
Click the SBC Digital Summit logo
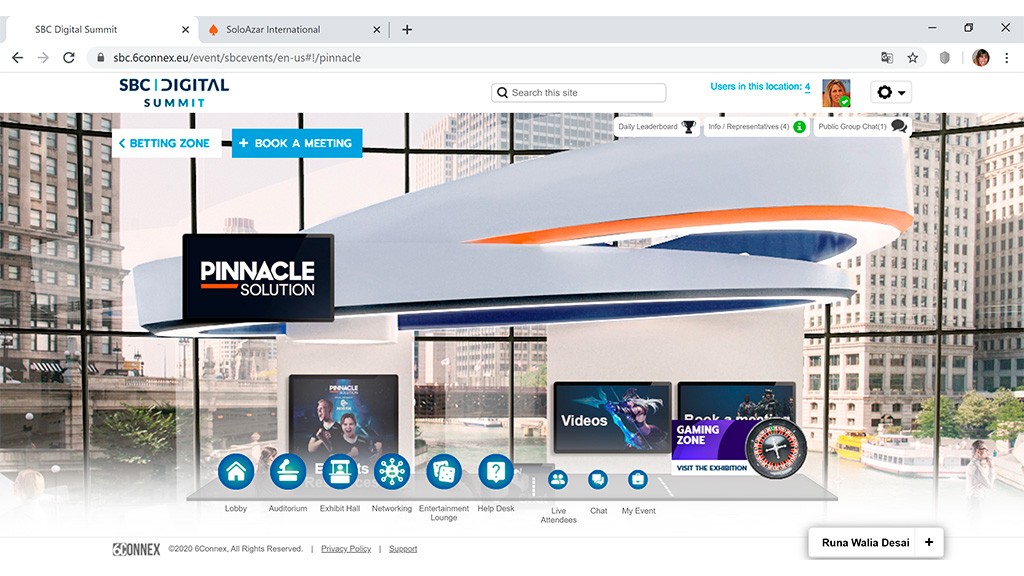click(x=174, y=93)
